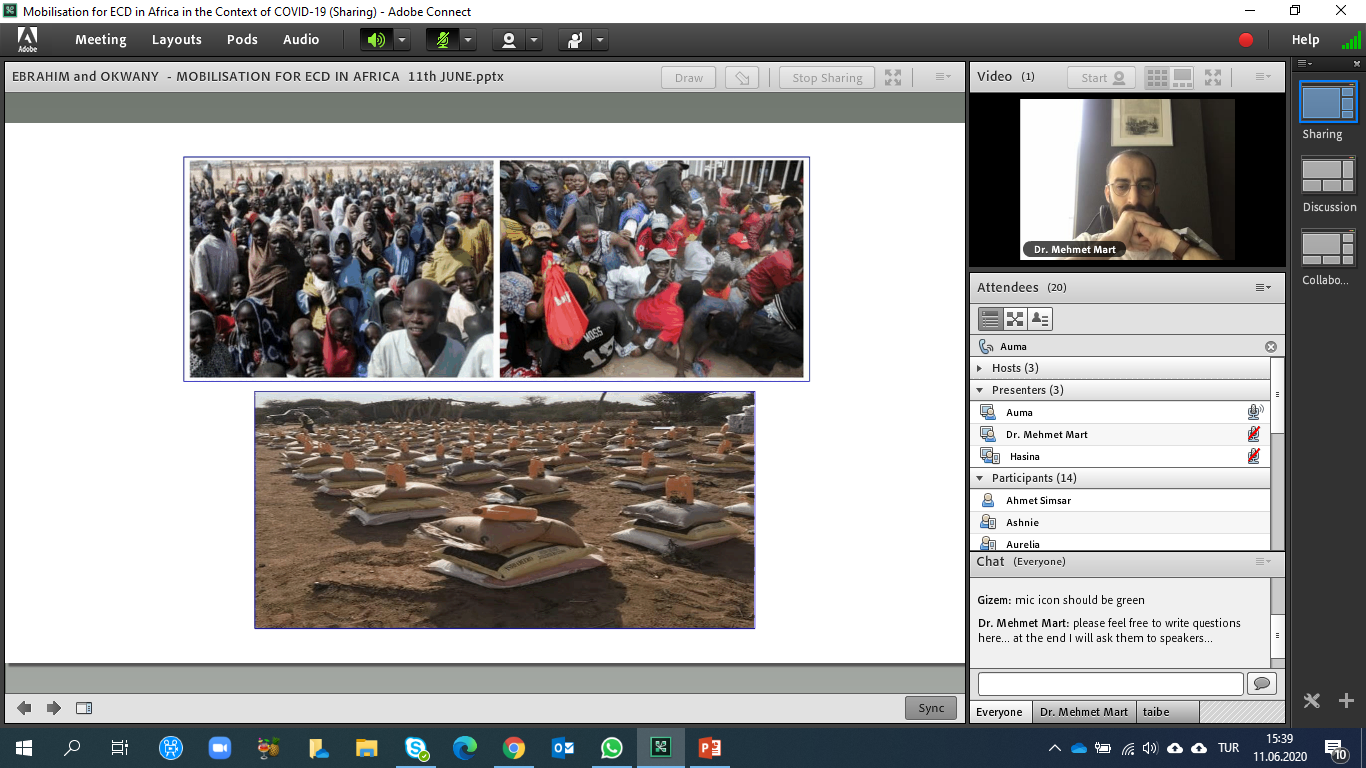Mute the speaker audio icon

tap(376, 40)
